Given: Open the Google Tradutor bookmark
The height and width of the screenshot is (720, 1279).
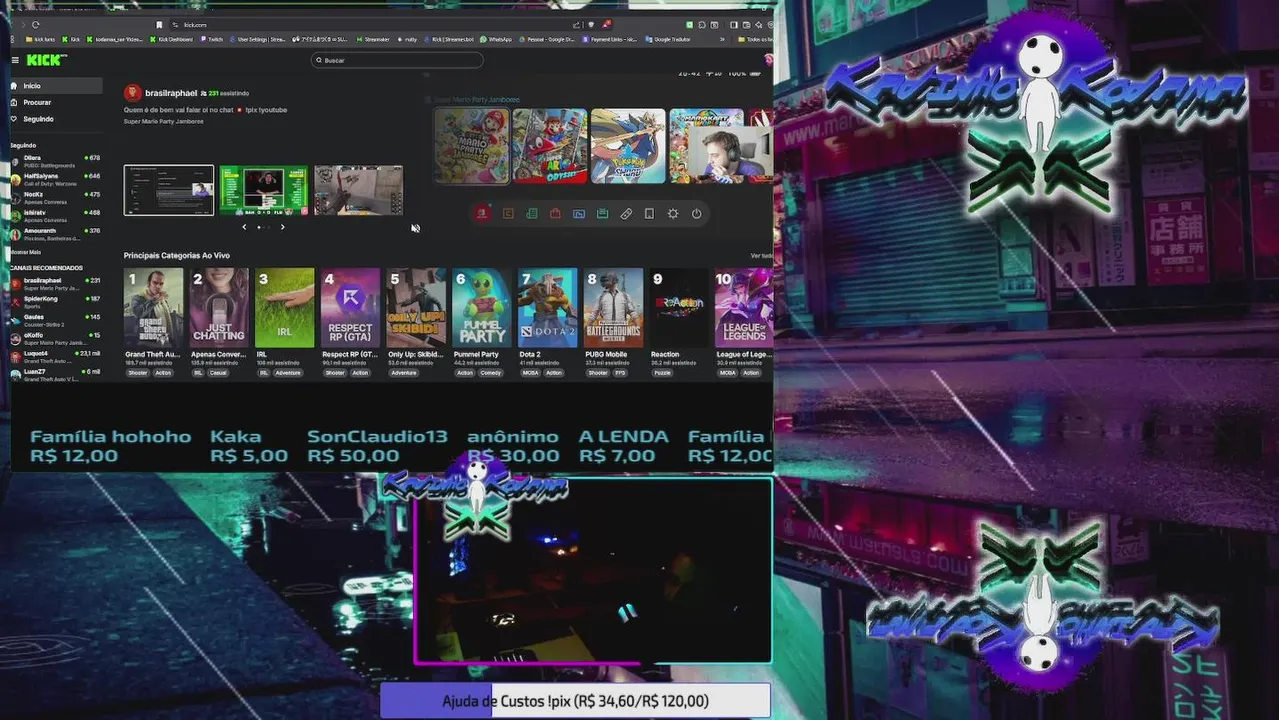Looking at the screenshot, I should tap(668, 39).
